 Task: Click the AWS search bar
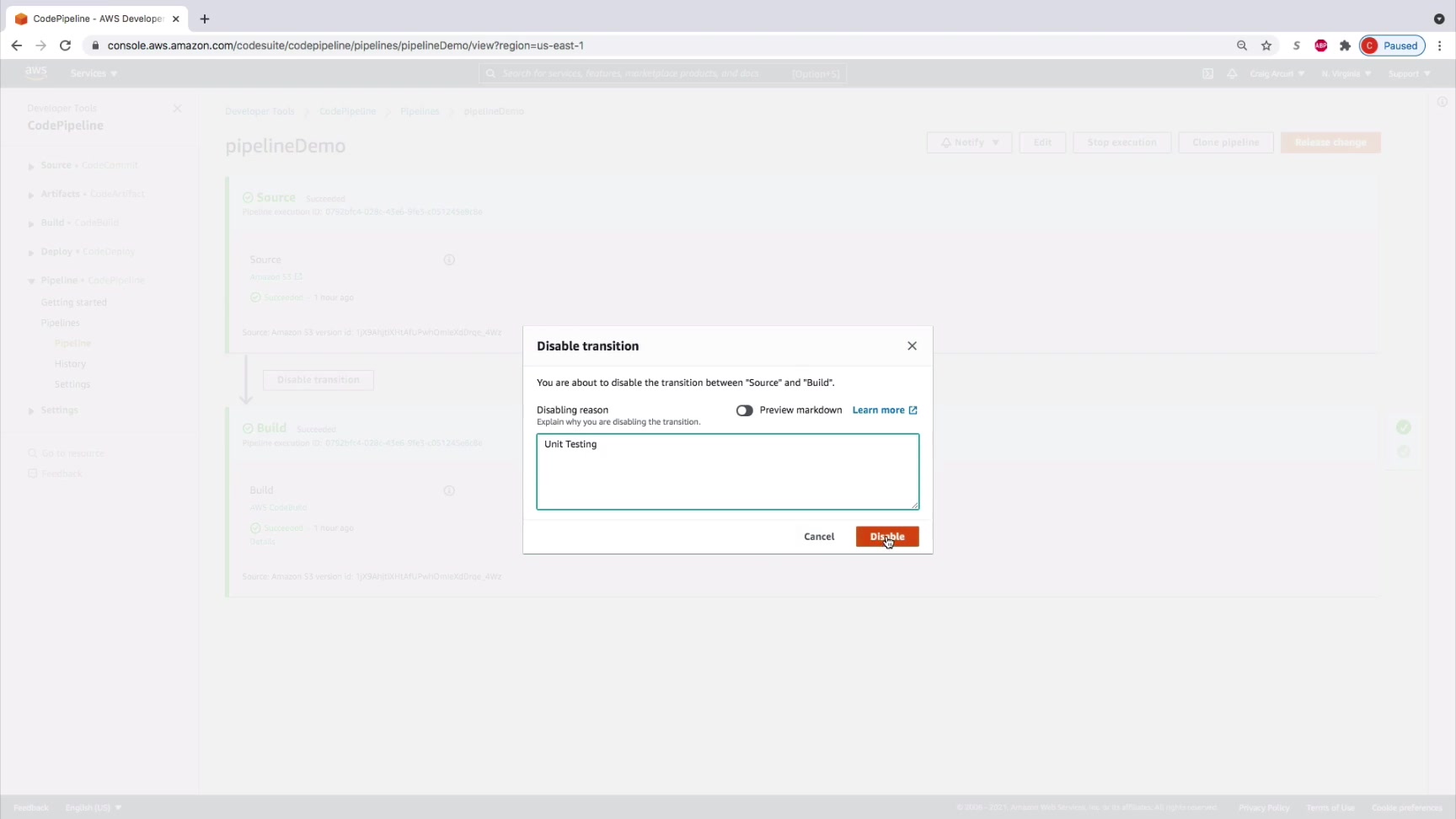(x=663, y=73)
